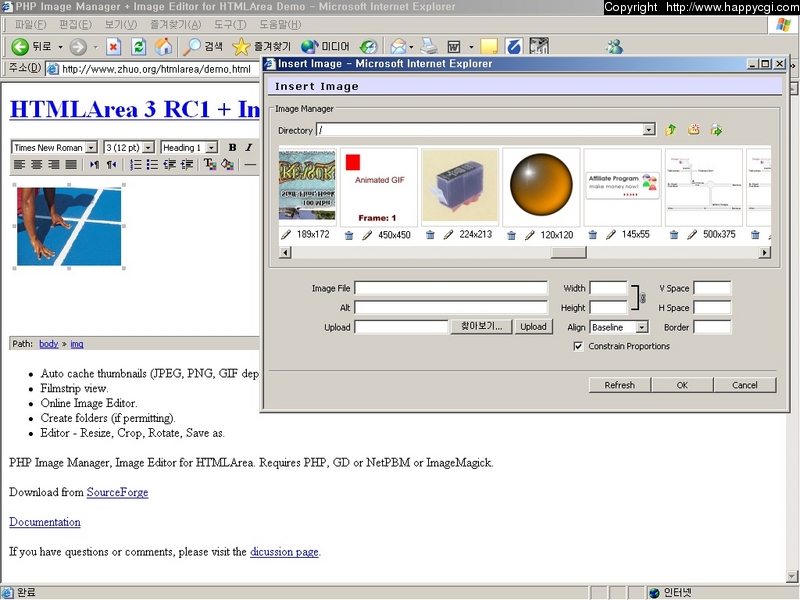Toggle ordered list in HTMLArea toolbar

click(135, 164)
